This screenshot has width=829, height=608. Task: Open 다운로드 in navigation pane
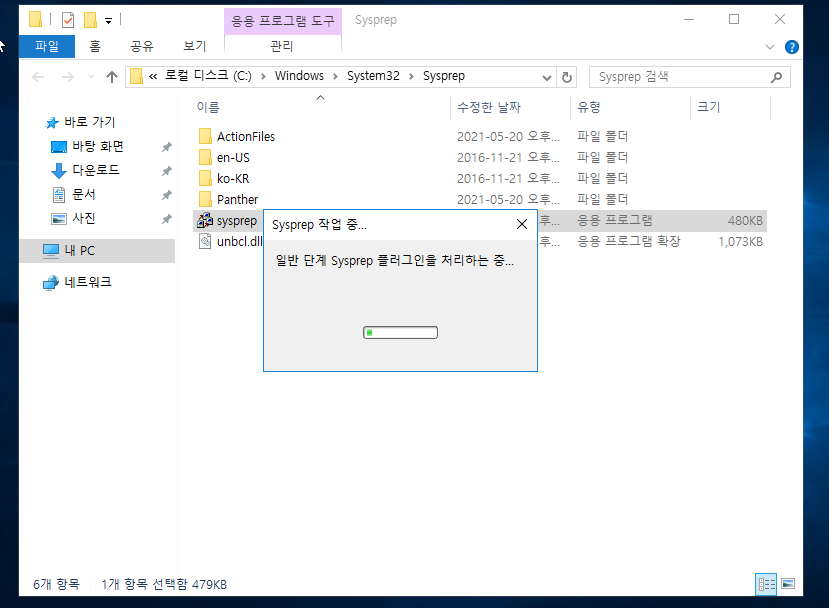96,170
